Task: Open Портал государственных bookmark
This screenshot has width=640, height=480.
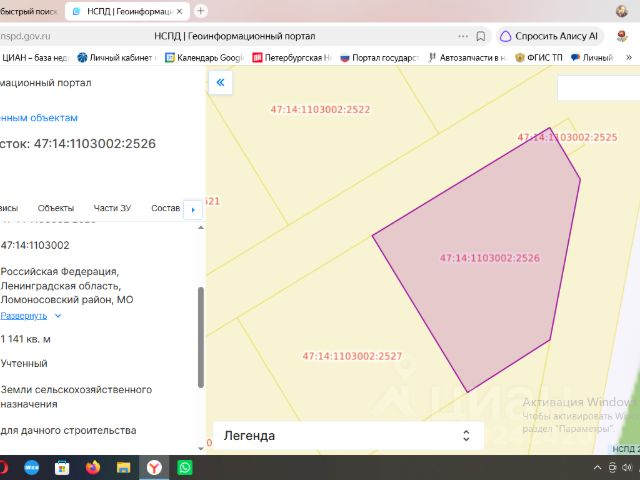Action: click(379, 58)
